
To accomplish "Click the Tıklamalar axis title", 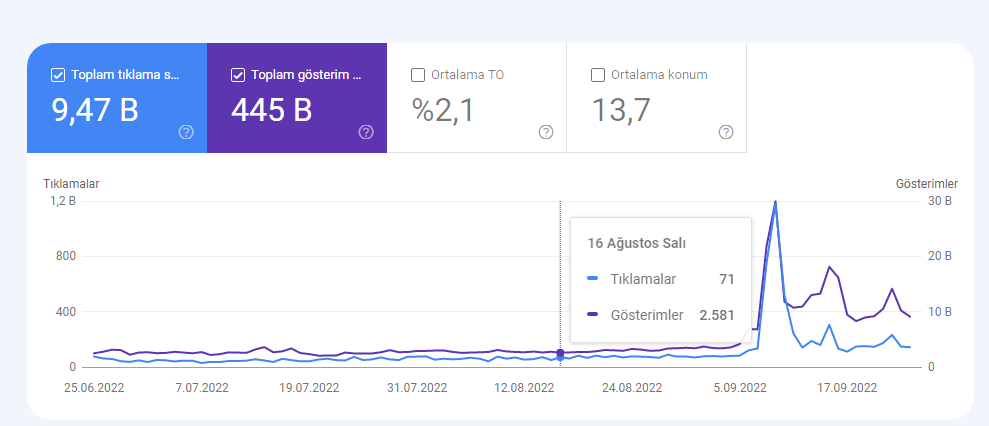I will pos(71,184).
